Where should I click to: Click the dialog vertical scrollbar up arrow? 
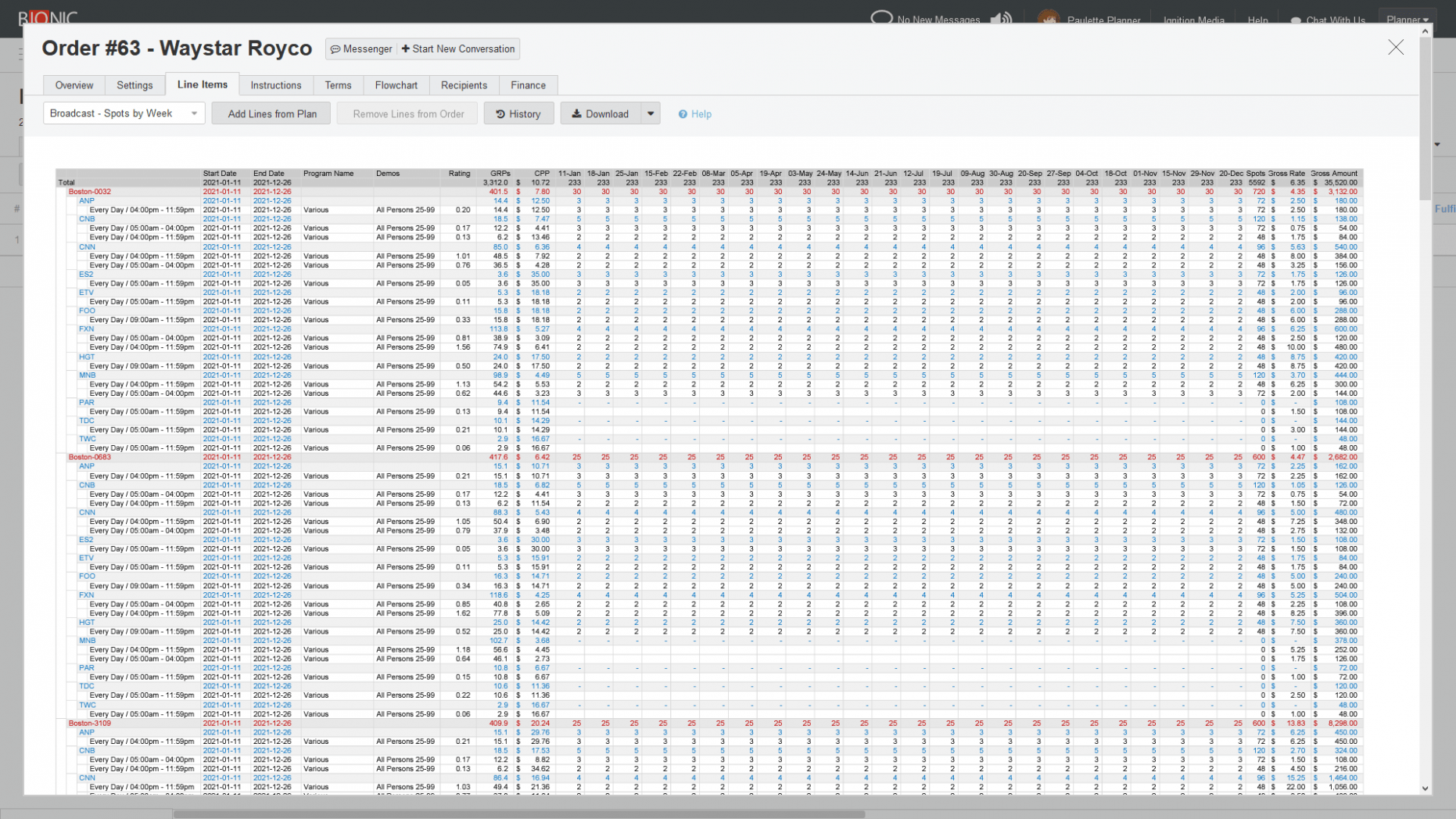(x=1426, y=31)
